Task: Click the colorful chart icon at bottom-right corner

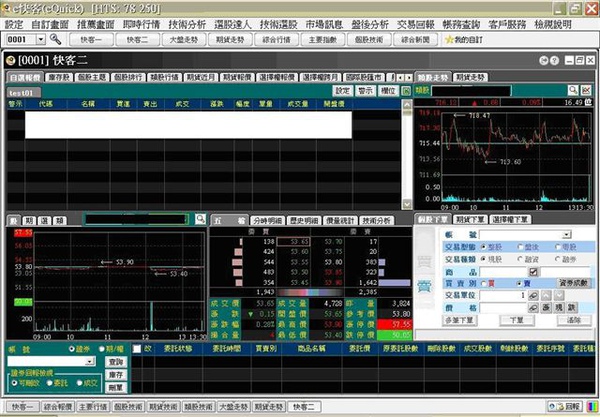Action: click(592, 406)
